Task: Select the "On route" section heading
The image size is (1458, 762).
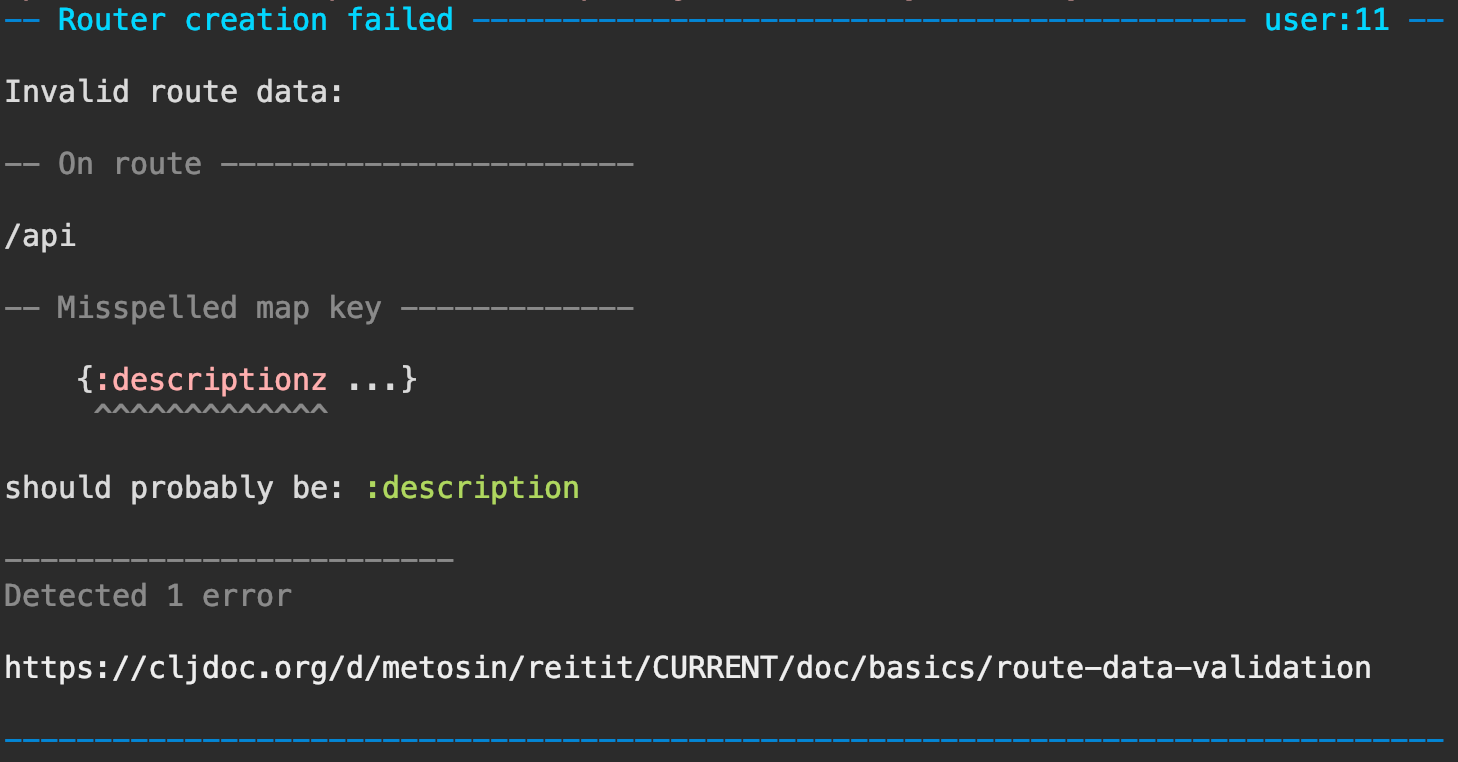Action: (130, 164)
